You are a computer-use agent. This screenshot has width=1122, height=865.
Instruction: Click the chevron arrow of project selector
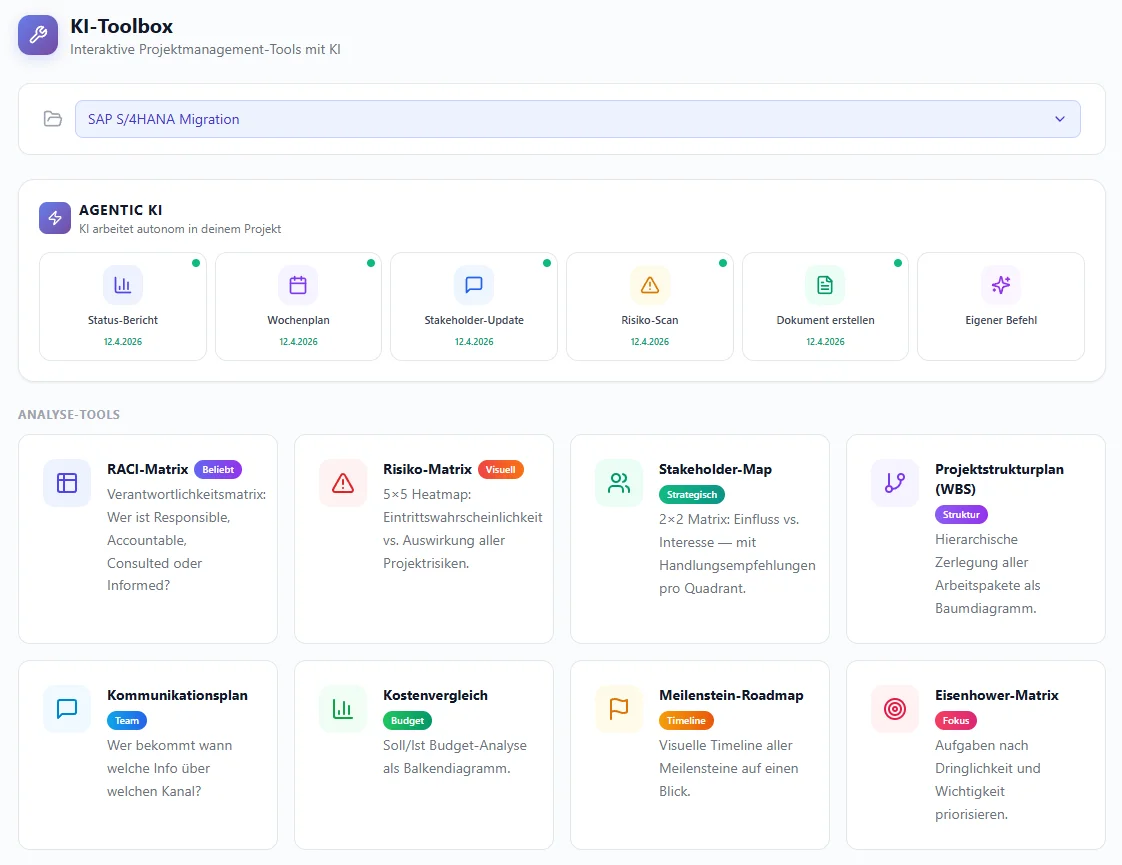pyautogui.click(x=1060, y=119)
